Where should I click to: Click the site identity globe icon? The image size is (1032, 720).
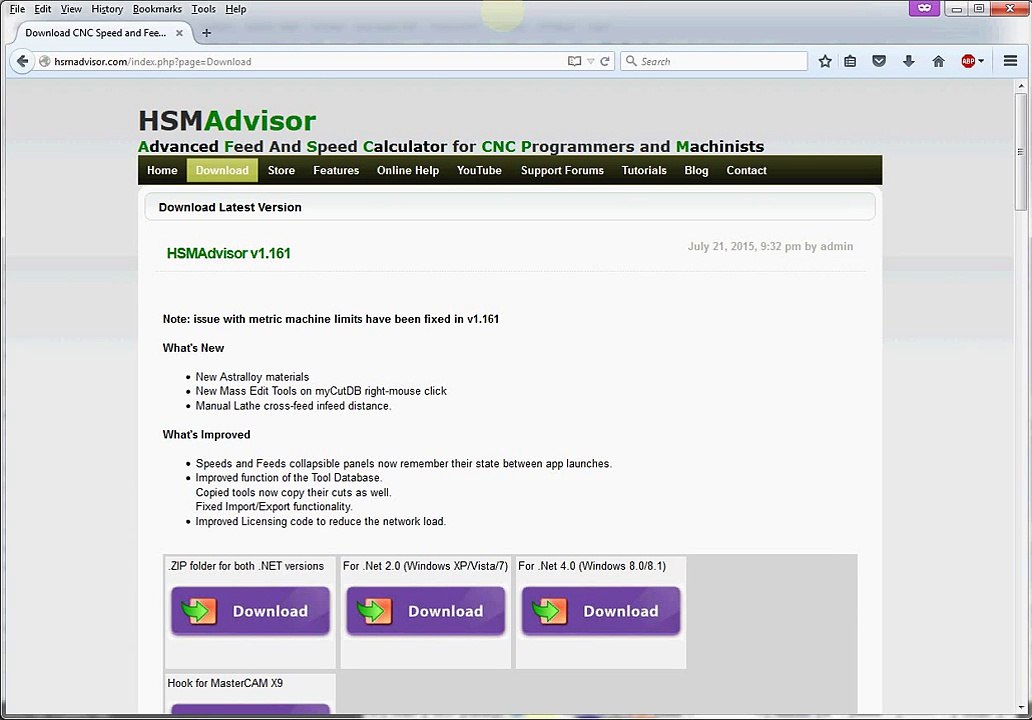tap(45, 61)
